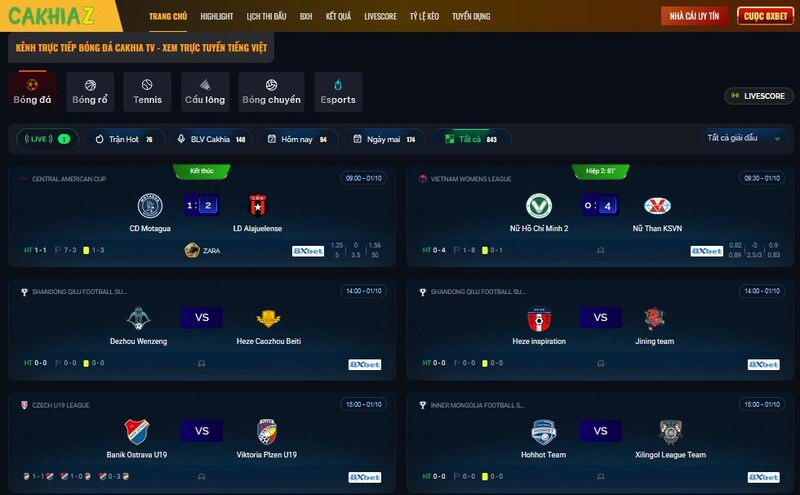The width and height of the screenshot is (800, 495).
Task: Go to the HIGHLIGHT menu item
Action: 217,16
